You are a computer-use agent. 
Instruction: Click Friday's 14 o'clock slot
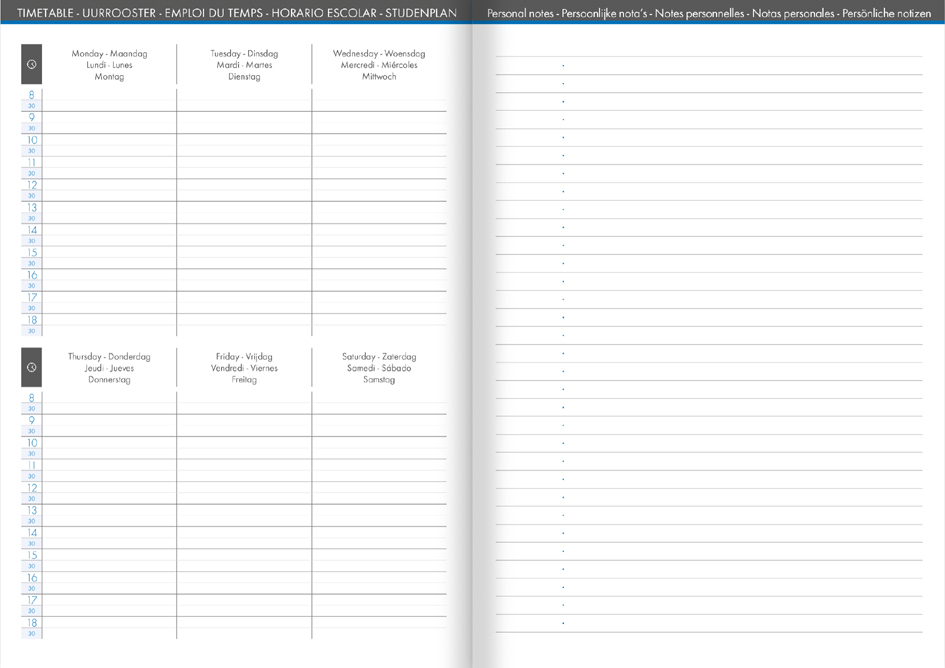(x=244, y=538)
